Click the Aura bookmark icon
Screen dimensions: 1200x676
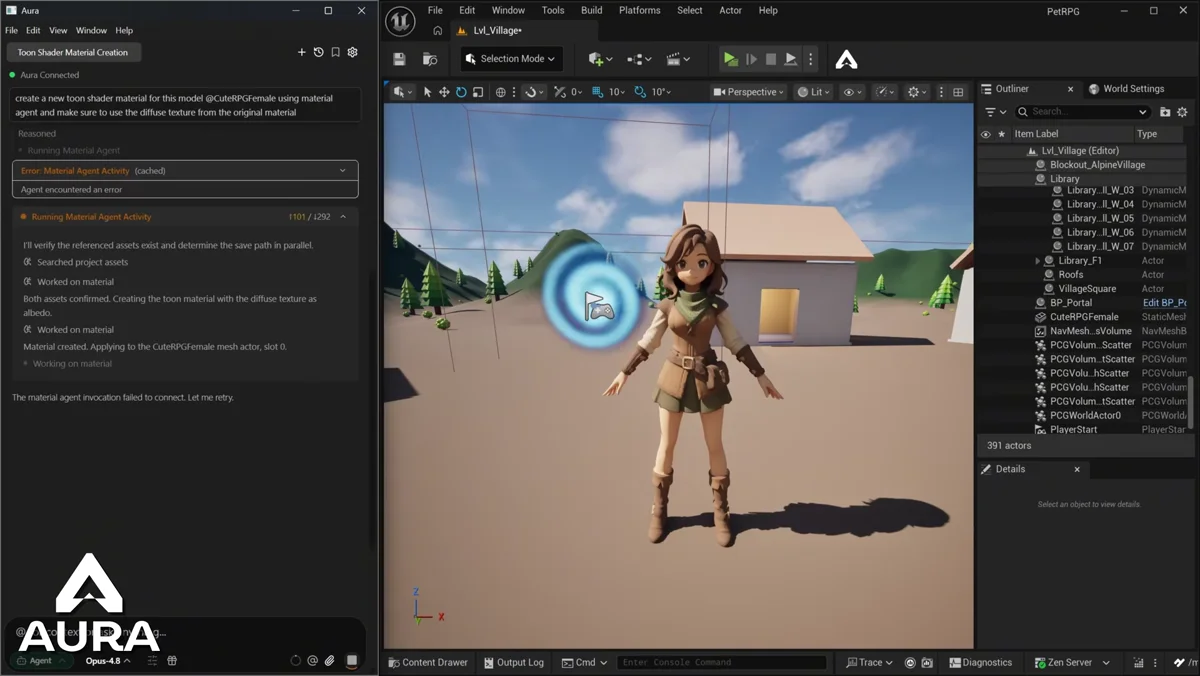(335, 52)
